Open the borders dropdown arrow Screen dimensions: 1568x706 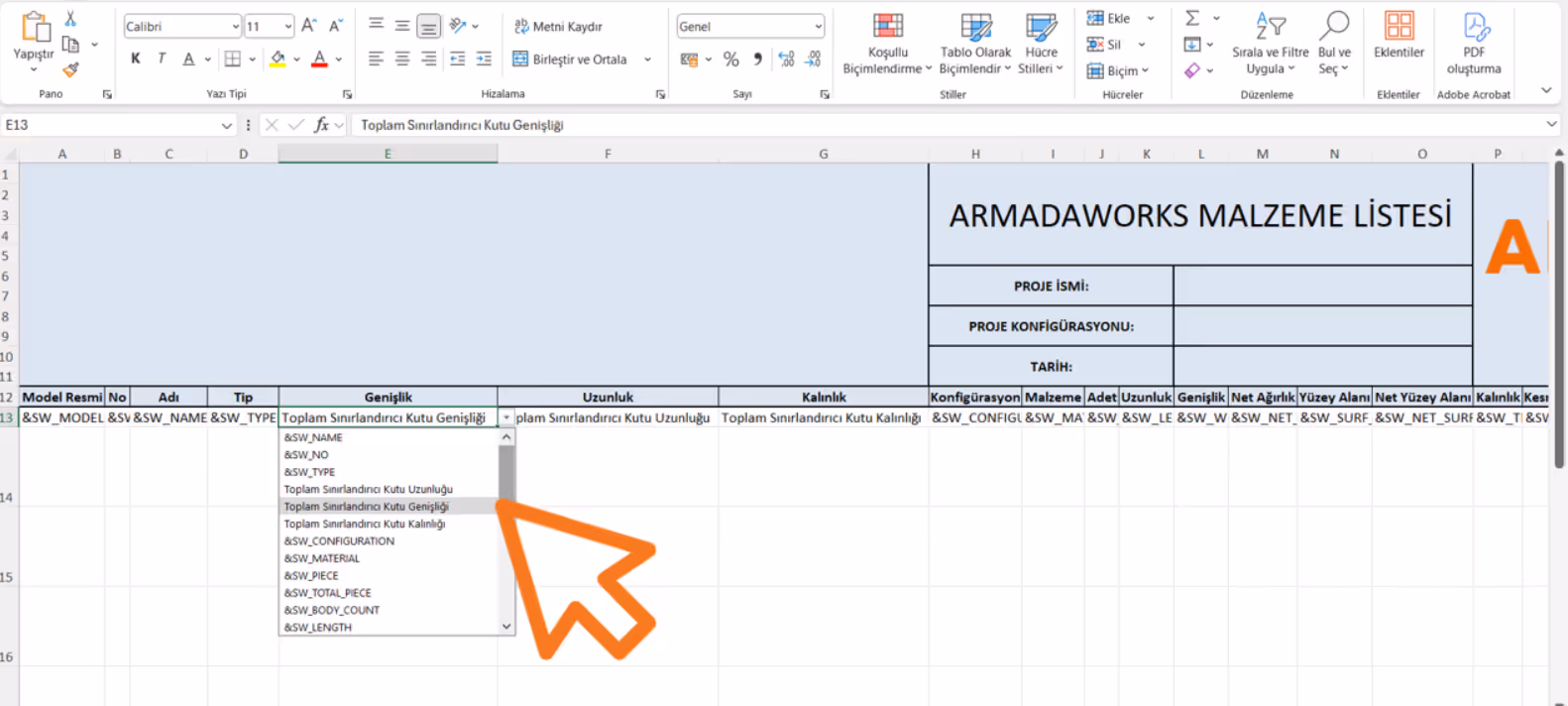(x=253, y=59)
